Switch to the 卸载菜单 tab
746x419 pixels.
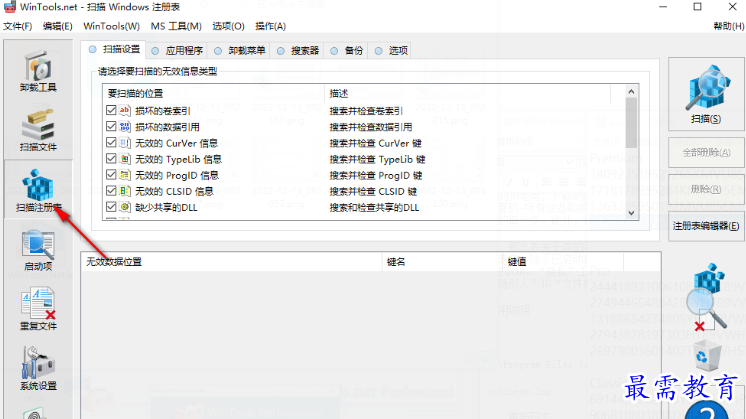click(240, 50)
